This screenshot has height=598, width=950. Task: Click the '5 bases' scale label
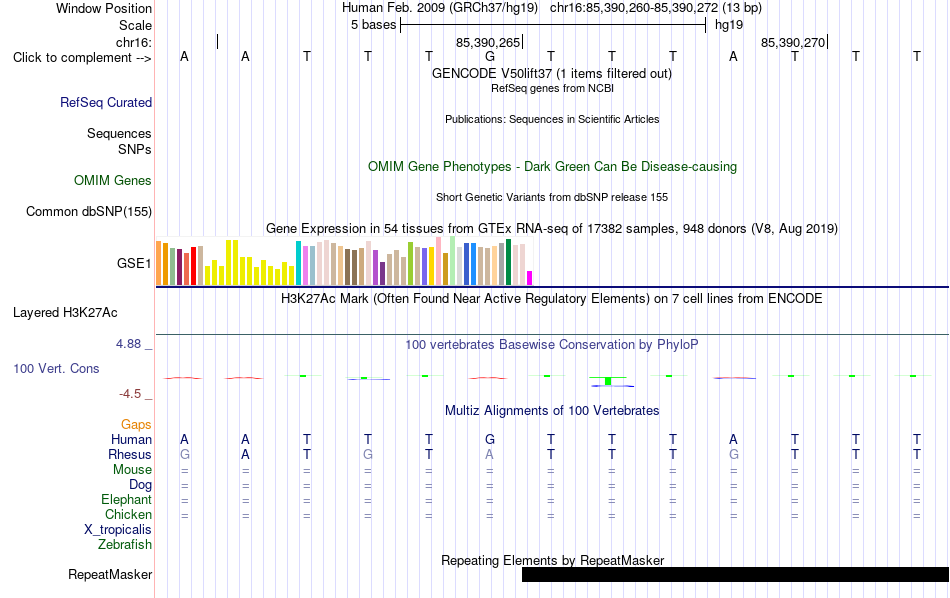pyautogui.click(x=374, y=25)
